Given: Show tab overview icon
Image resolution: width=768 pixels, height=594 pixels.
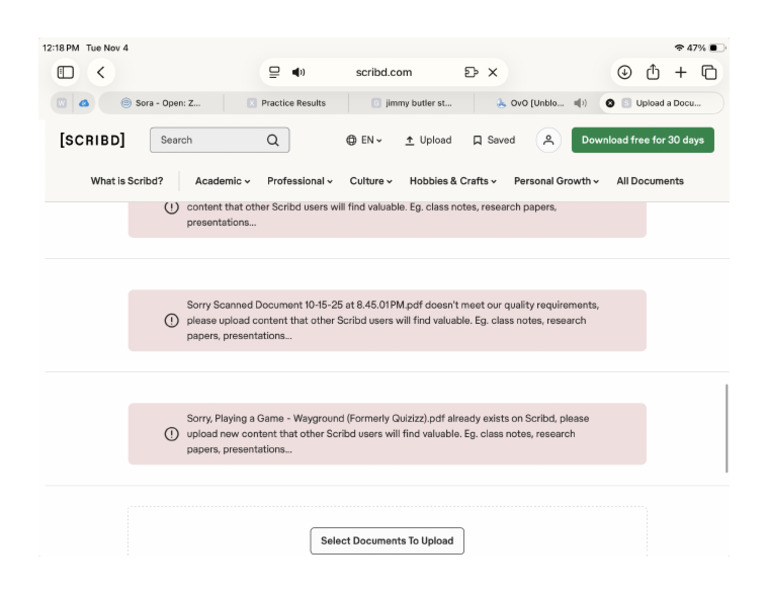Looking at the screenshot, I should pos(709,72).
